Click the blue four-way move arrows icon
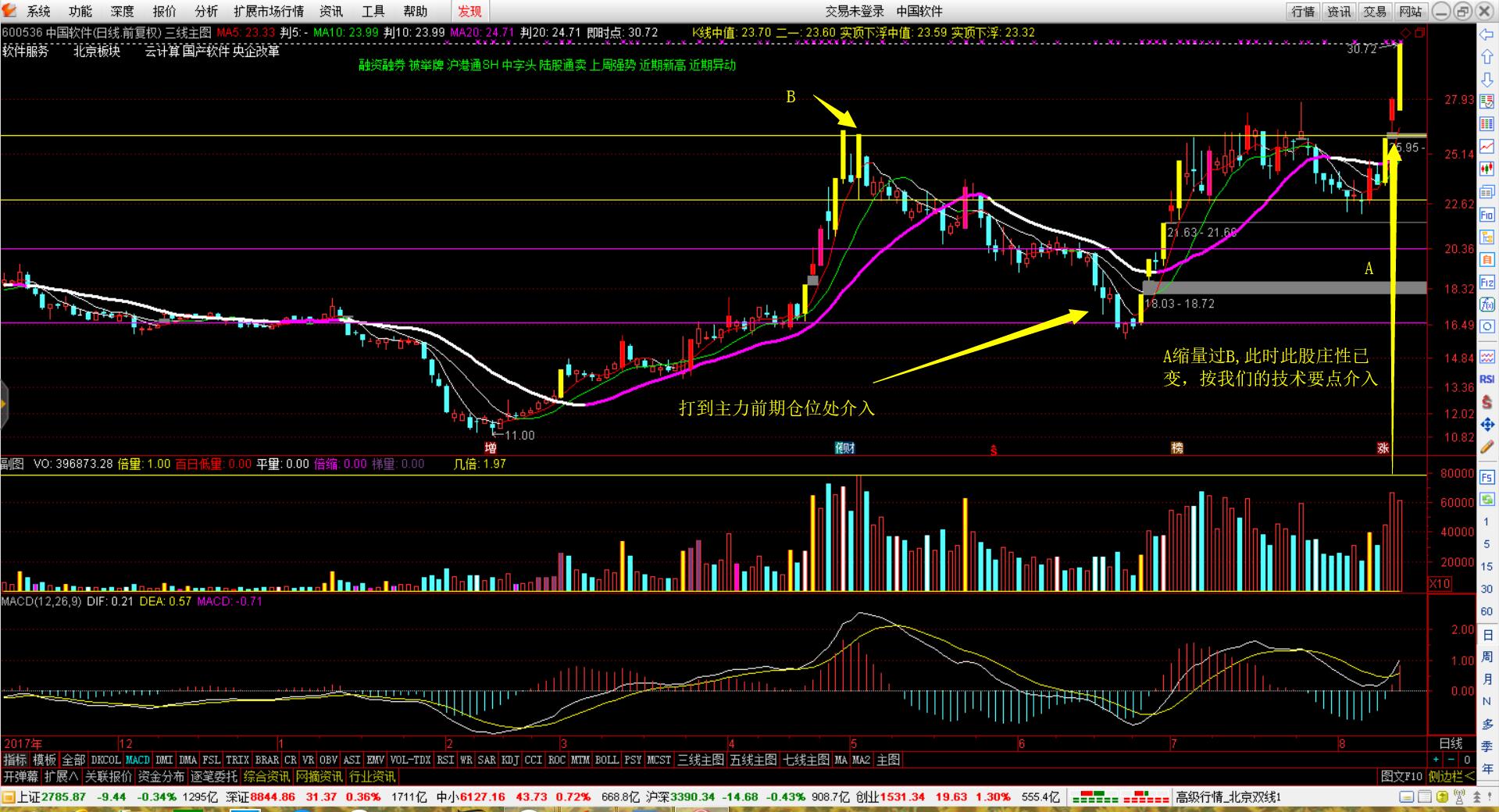 click(x=1487, y=424)
